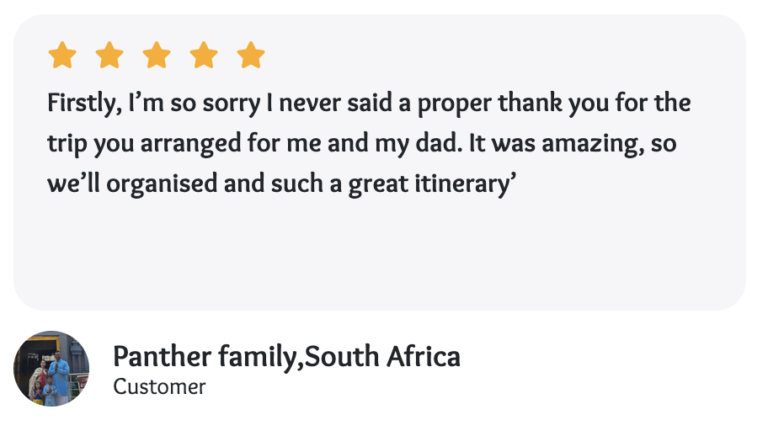Select the third (middle) rating star
The height and width of the screenshot is (431, 768).
[156, 56]
